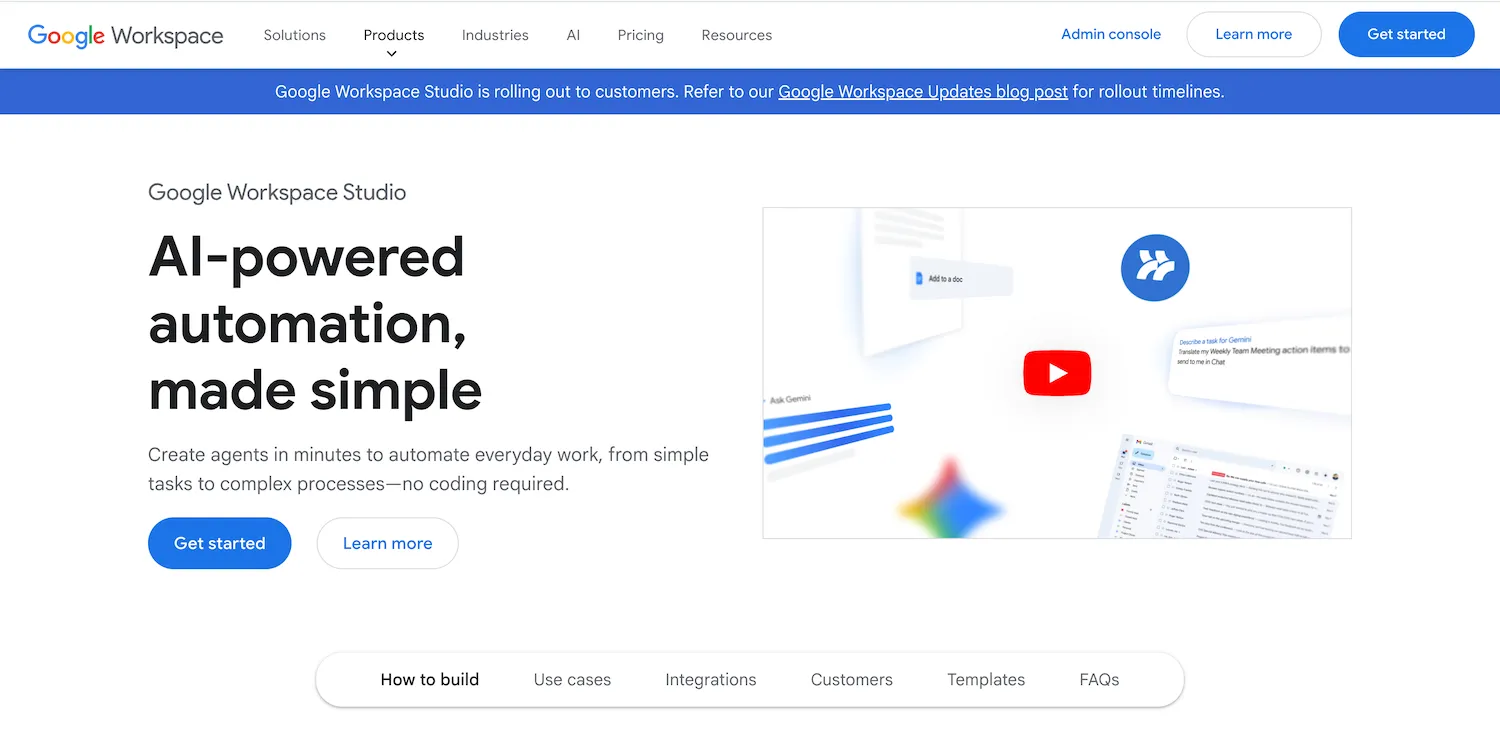This screenshot has height=741, width=1500.
Task: Click the header Learn more button
Action: pos(1253,34)
